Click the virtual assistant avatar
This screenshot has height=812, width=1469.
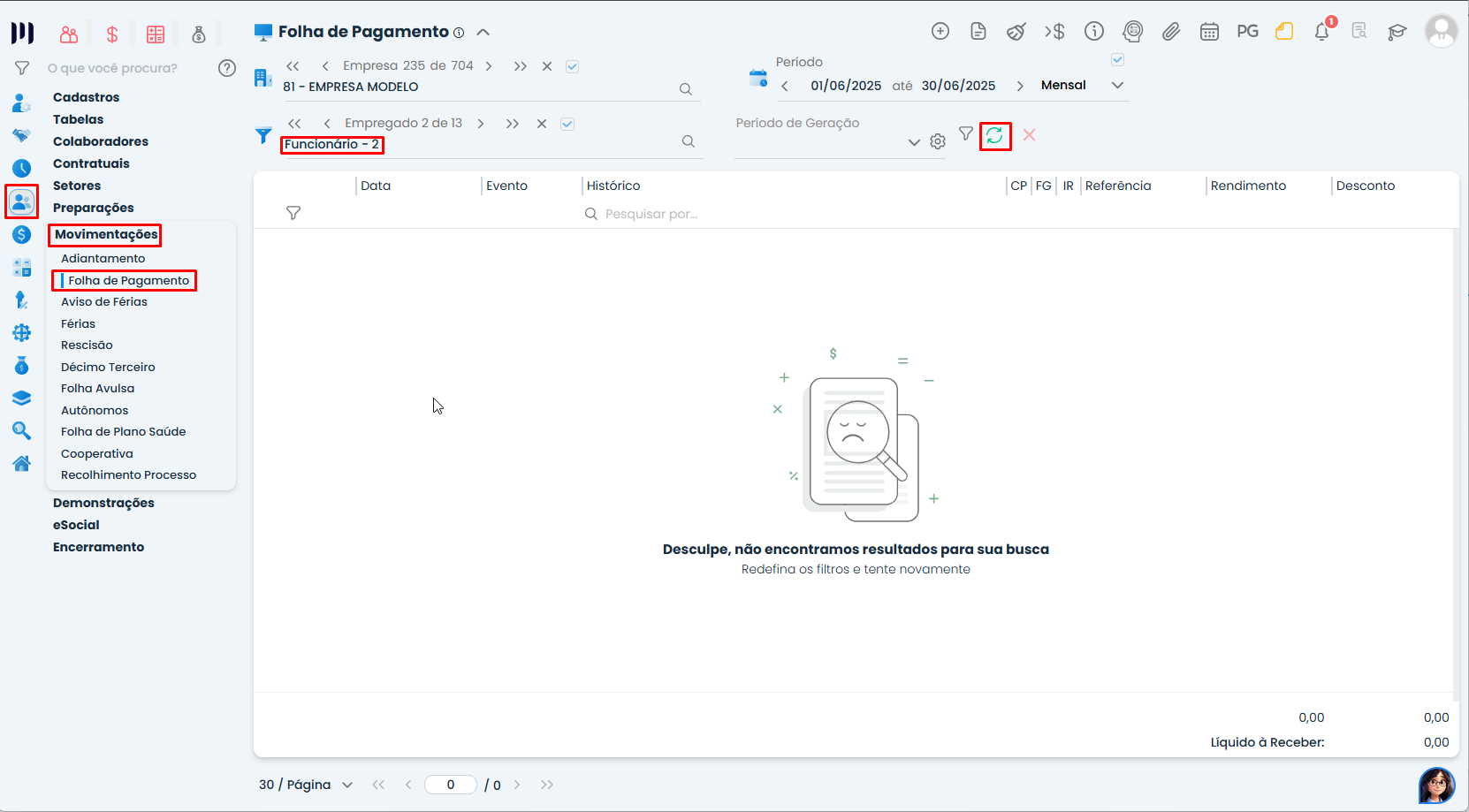pyautogui.click(x=1436, y=784)
